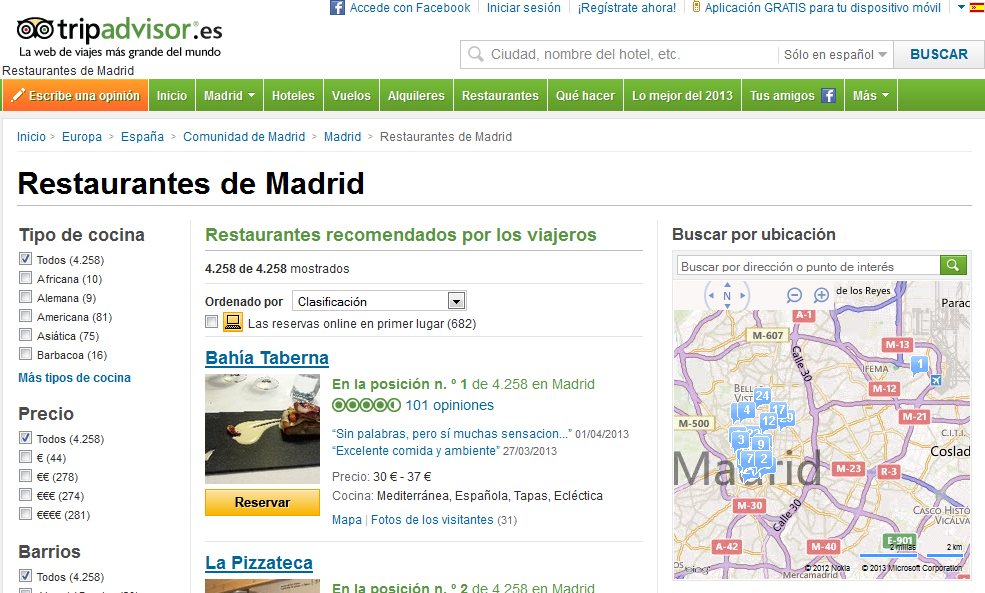The height and width of the screenshot is (593, 985).
Task: Click the Reservar button for Bahía Taberna
Action: click(x=262, y=502)
